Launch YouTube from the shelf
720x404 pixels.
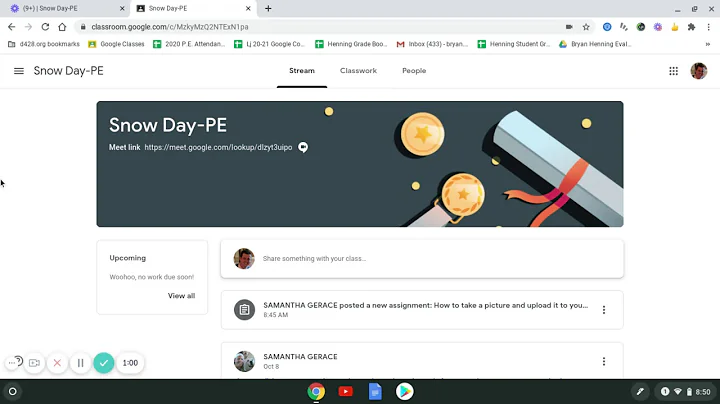click(345, 392)
